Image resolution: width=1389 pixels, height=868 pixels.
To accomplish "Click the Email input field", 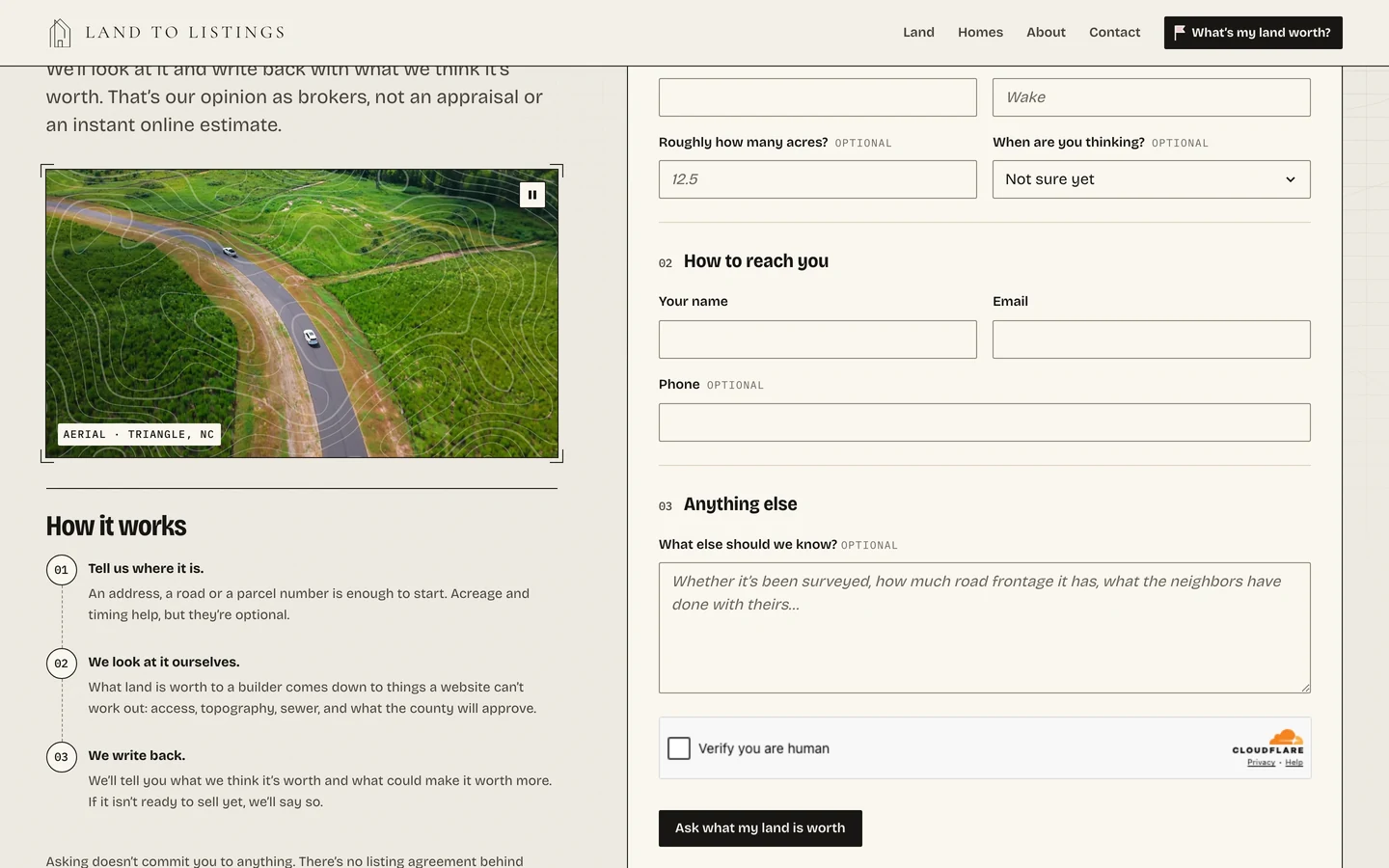I will coord(1152,339).
